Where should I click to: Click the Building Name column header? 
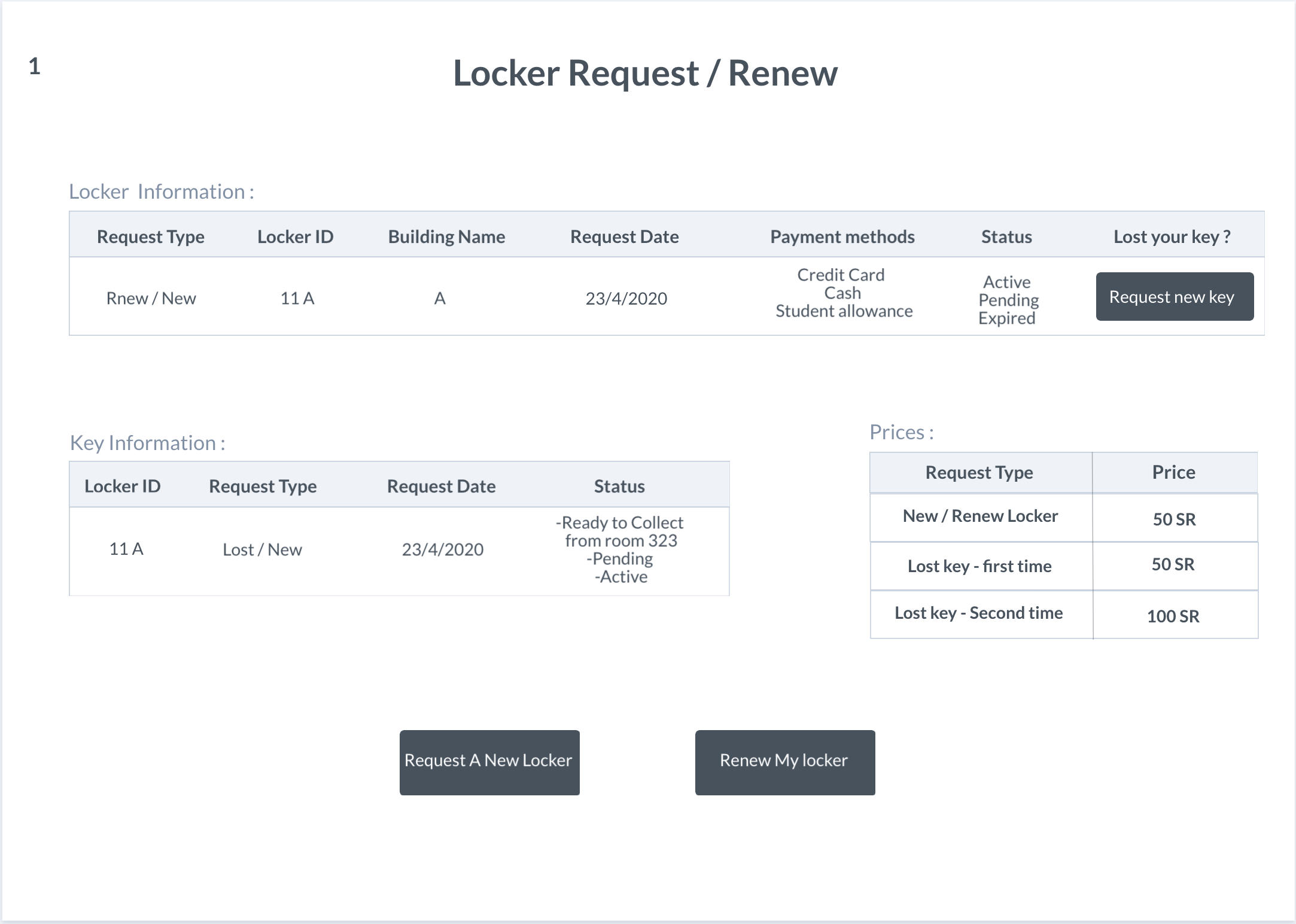447,236
